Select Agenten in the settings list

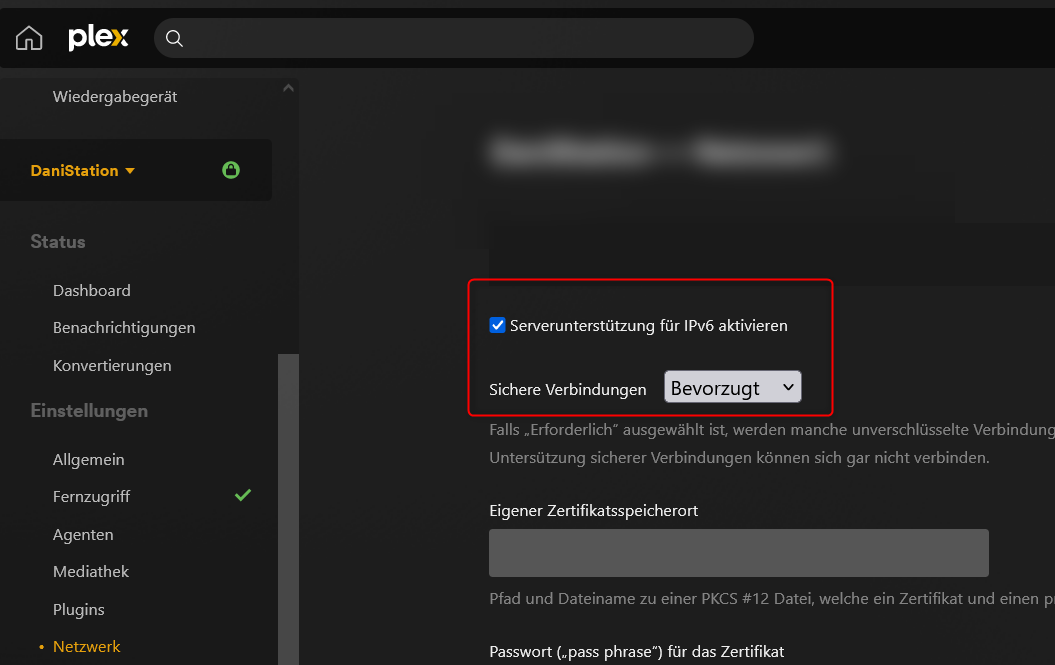[x=83, y=535]
